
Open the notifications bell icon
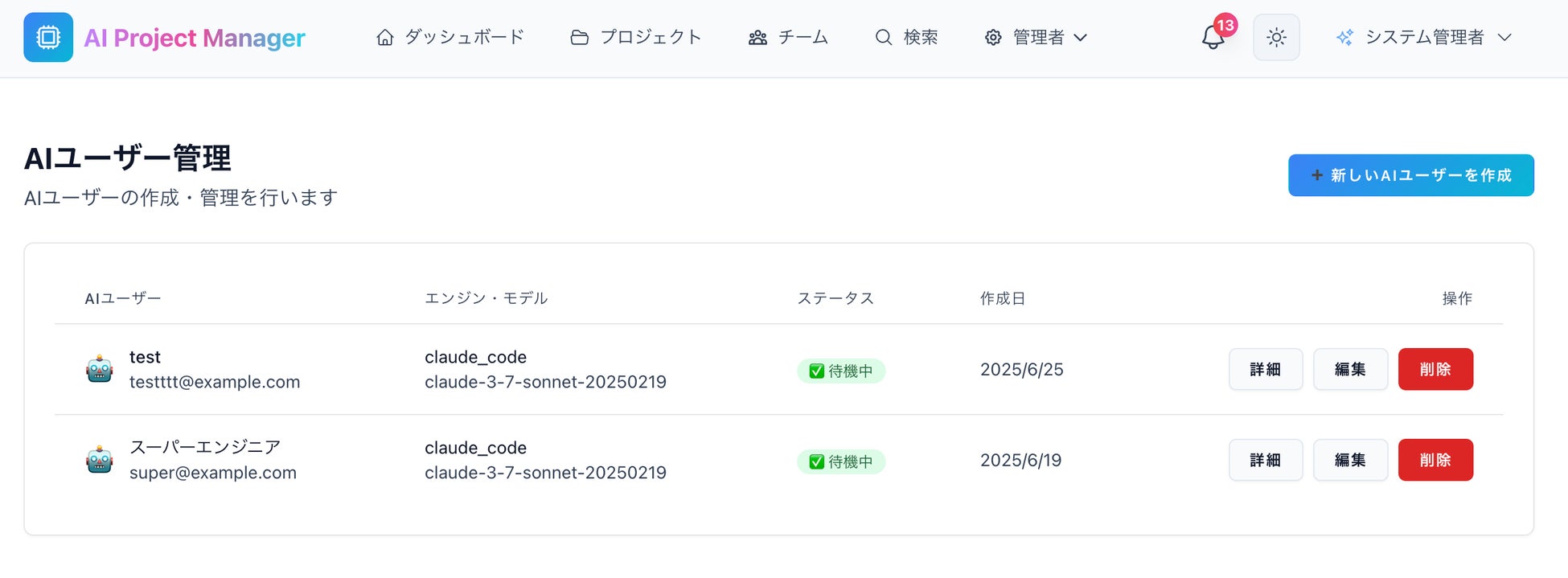pyautogui.click(x=1213, y=38)
